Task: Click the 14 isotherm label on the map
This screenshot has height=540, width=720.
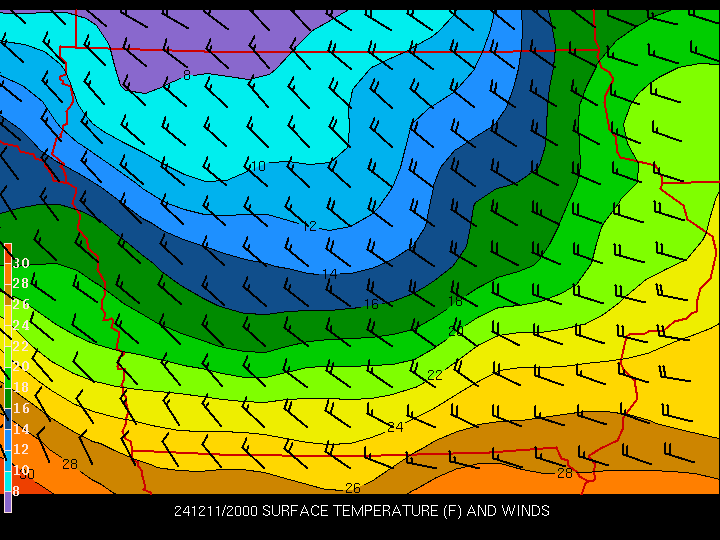Action: tap(329, 274)
